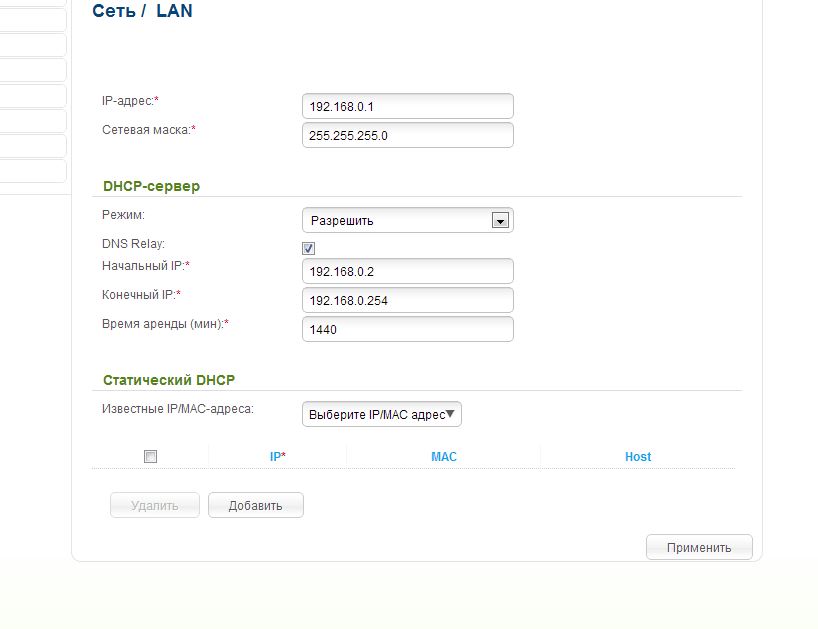Click the DHCP-сервер section heading
818x629 pixels.
tap(151, 186)
